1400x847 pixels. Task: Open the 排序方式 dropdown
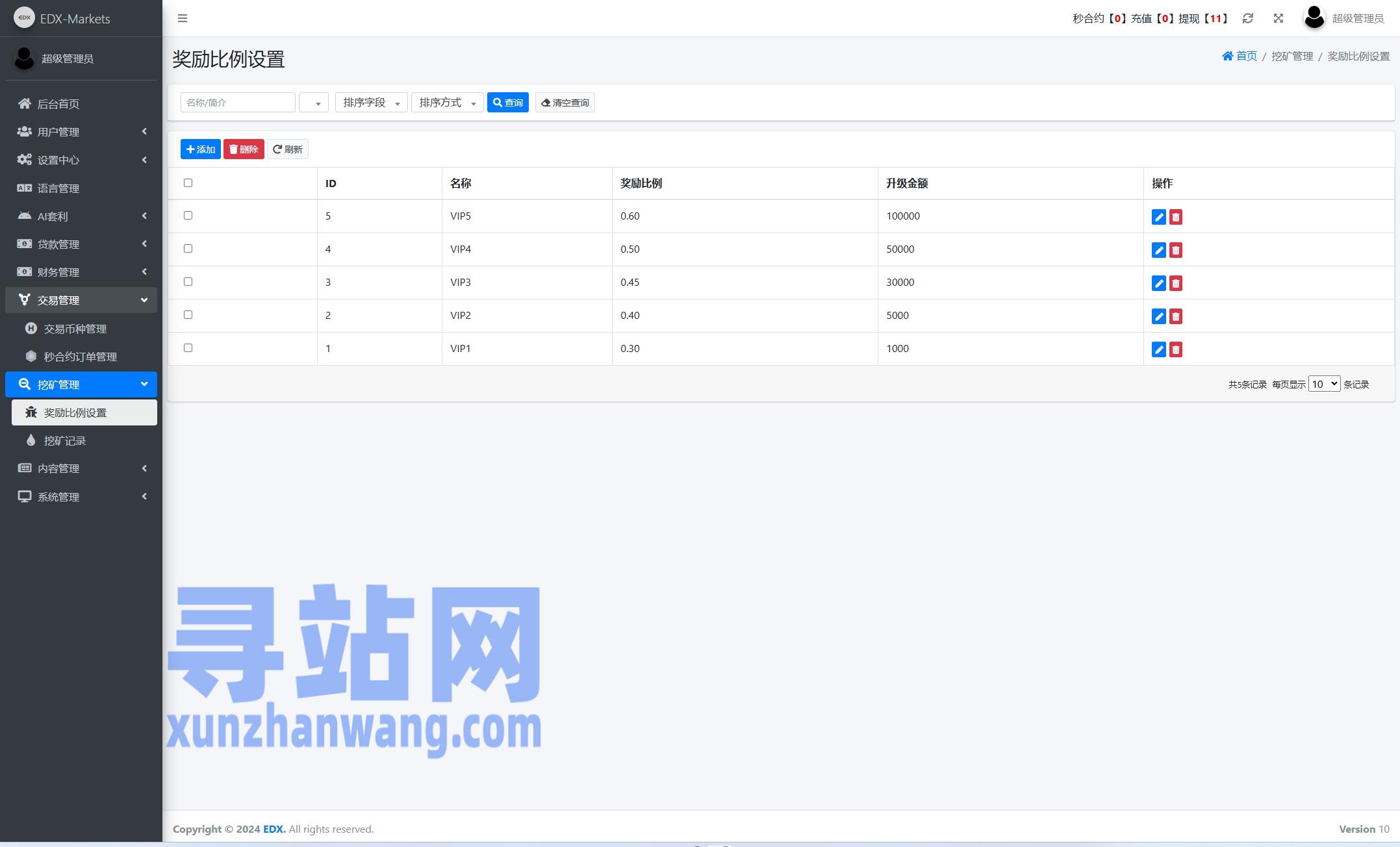(447, 103)
